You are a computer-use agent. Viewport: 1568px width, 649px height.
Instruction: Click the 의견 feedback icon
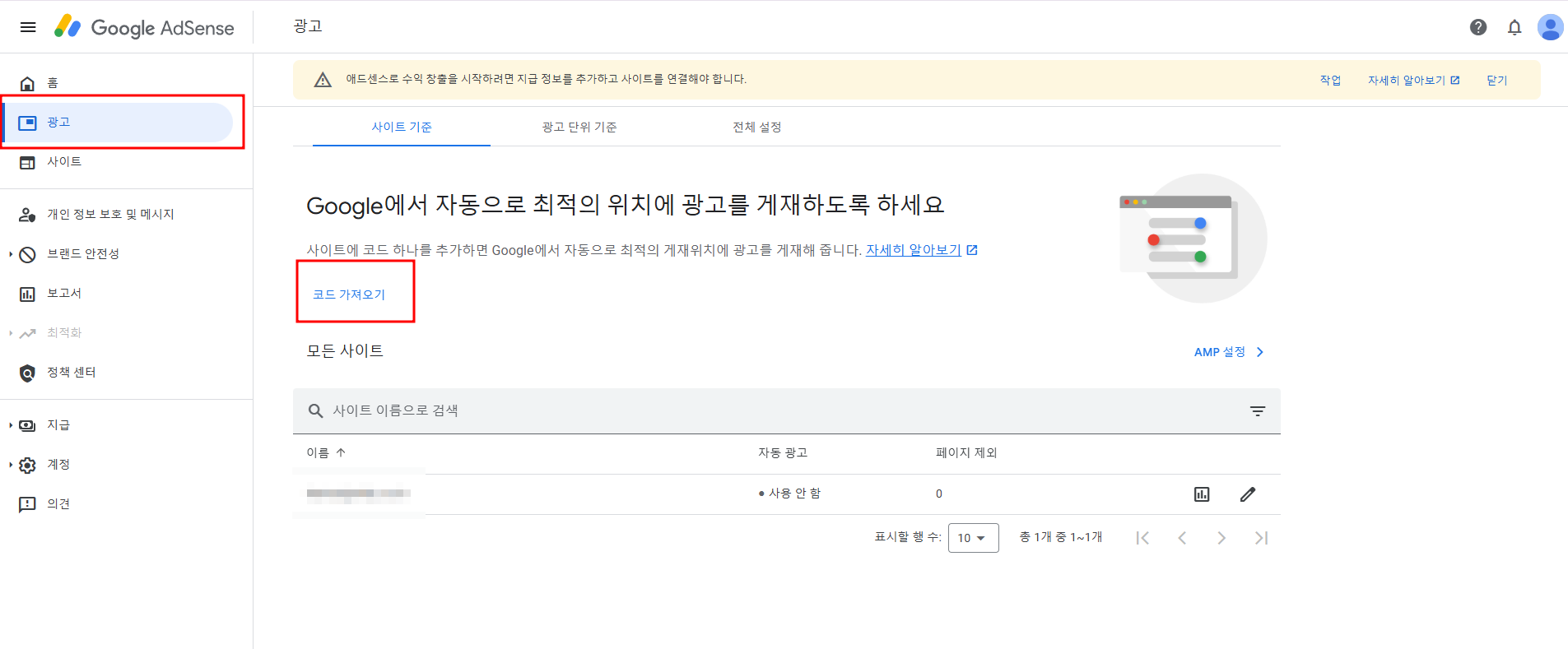pos(27,504)
